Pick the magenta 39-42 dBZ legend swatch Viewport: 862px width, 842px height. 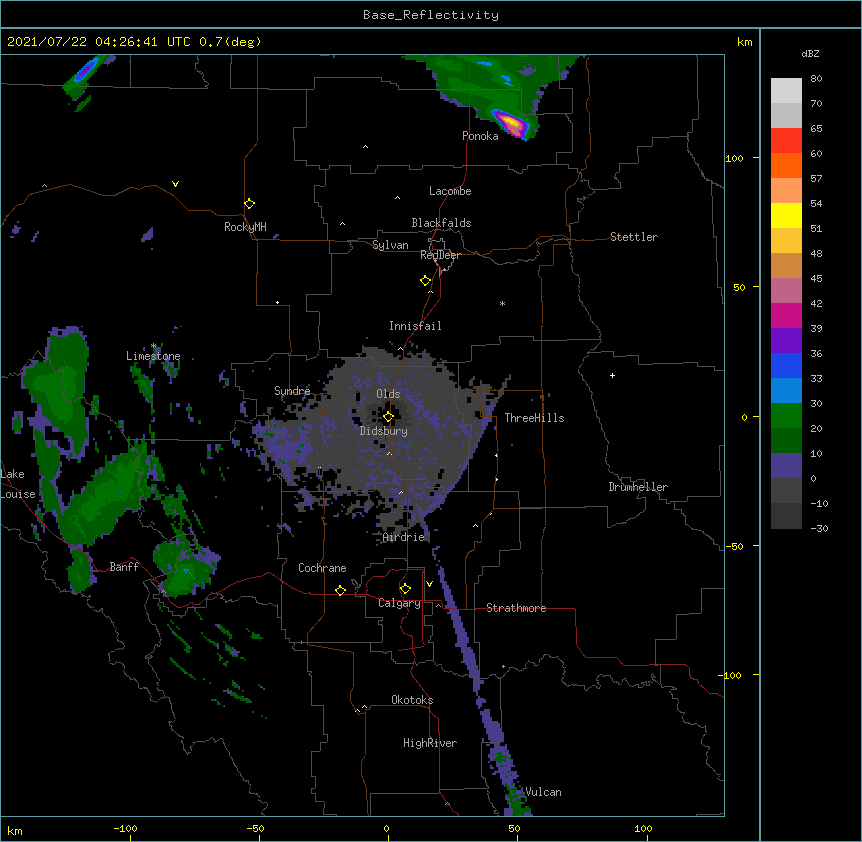(x=786, y=315)
